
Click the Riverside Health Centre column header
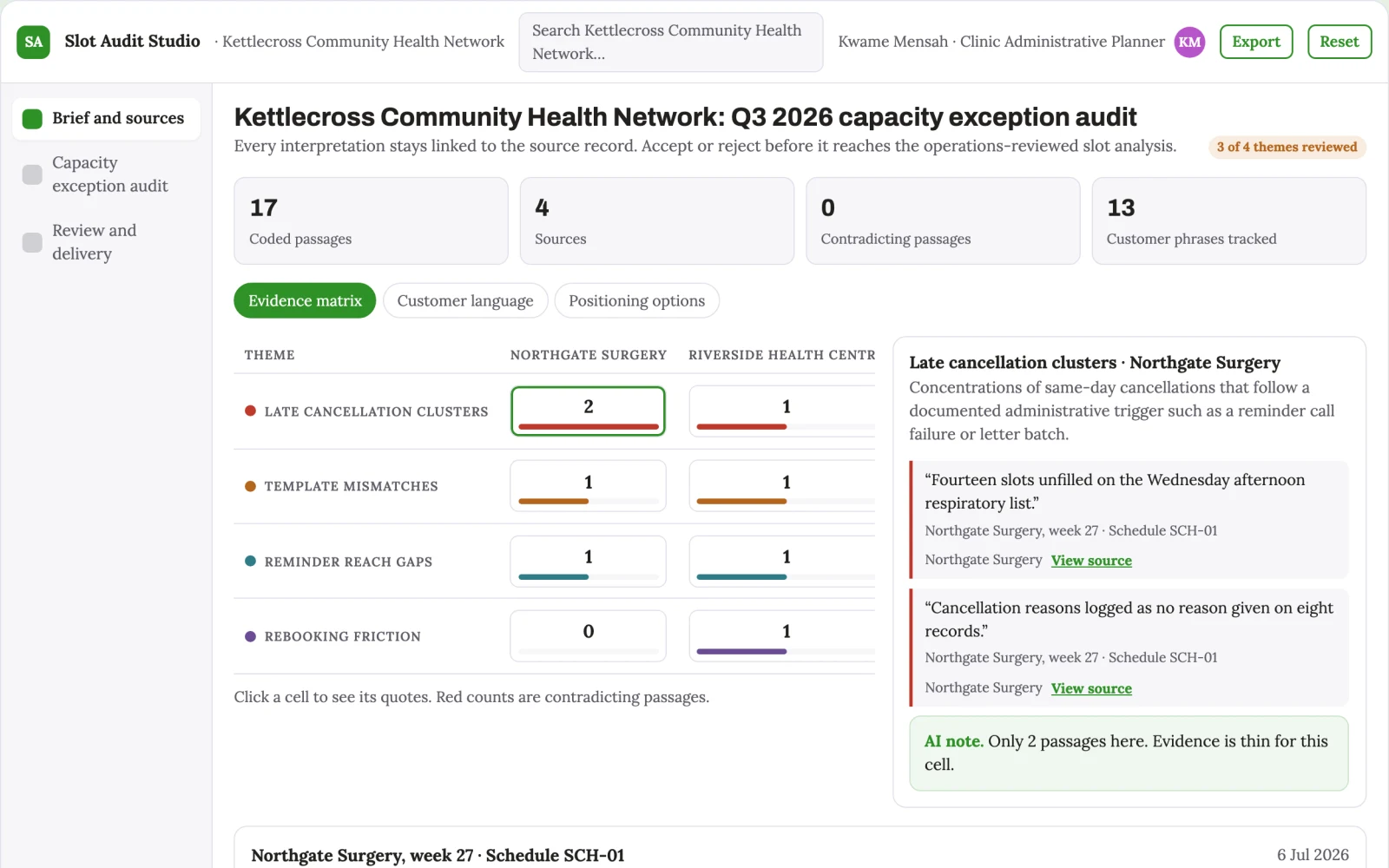781,355
